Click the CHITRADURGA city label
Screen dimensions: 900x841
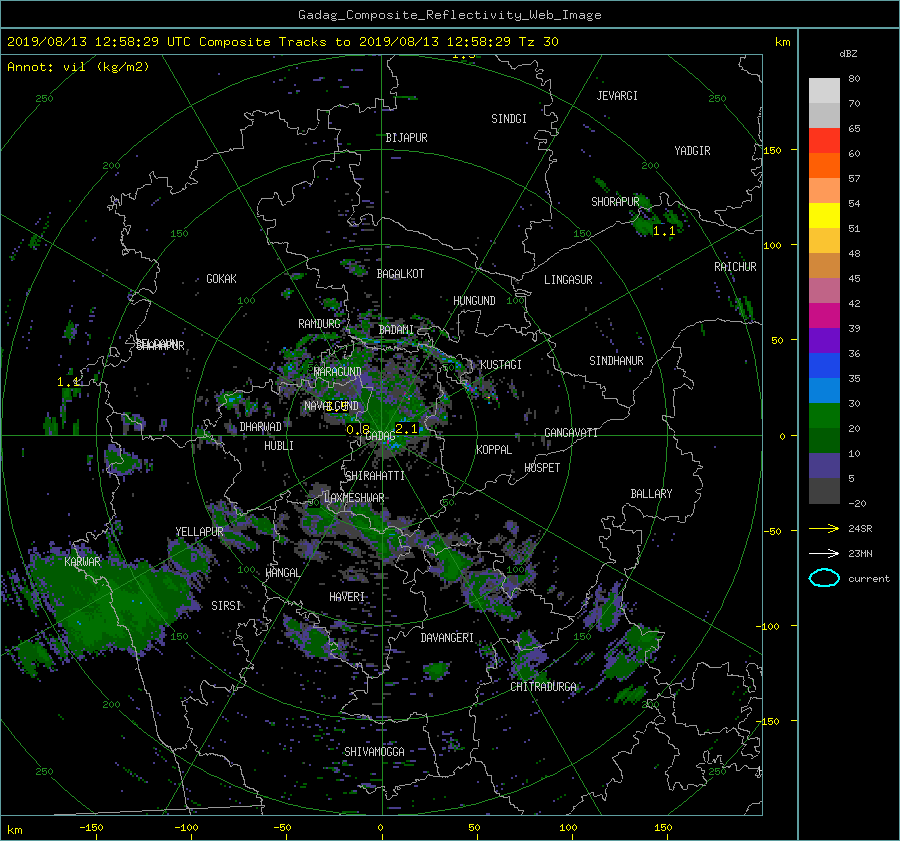(544, 687)
